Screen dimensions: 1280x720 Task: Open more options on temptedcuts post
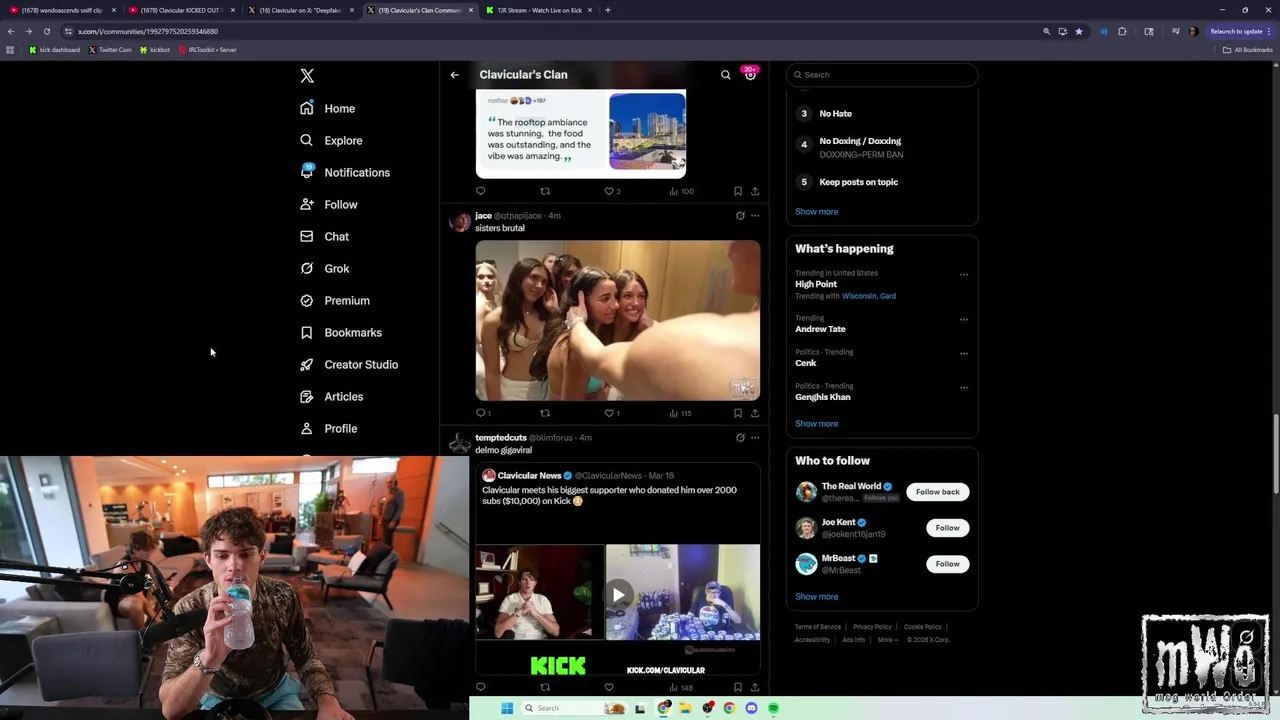click(755, 437)
